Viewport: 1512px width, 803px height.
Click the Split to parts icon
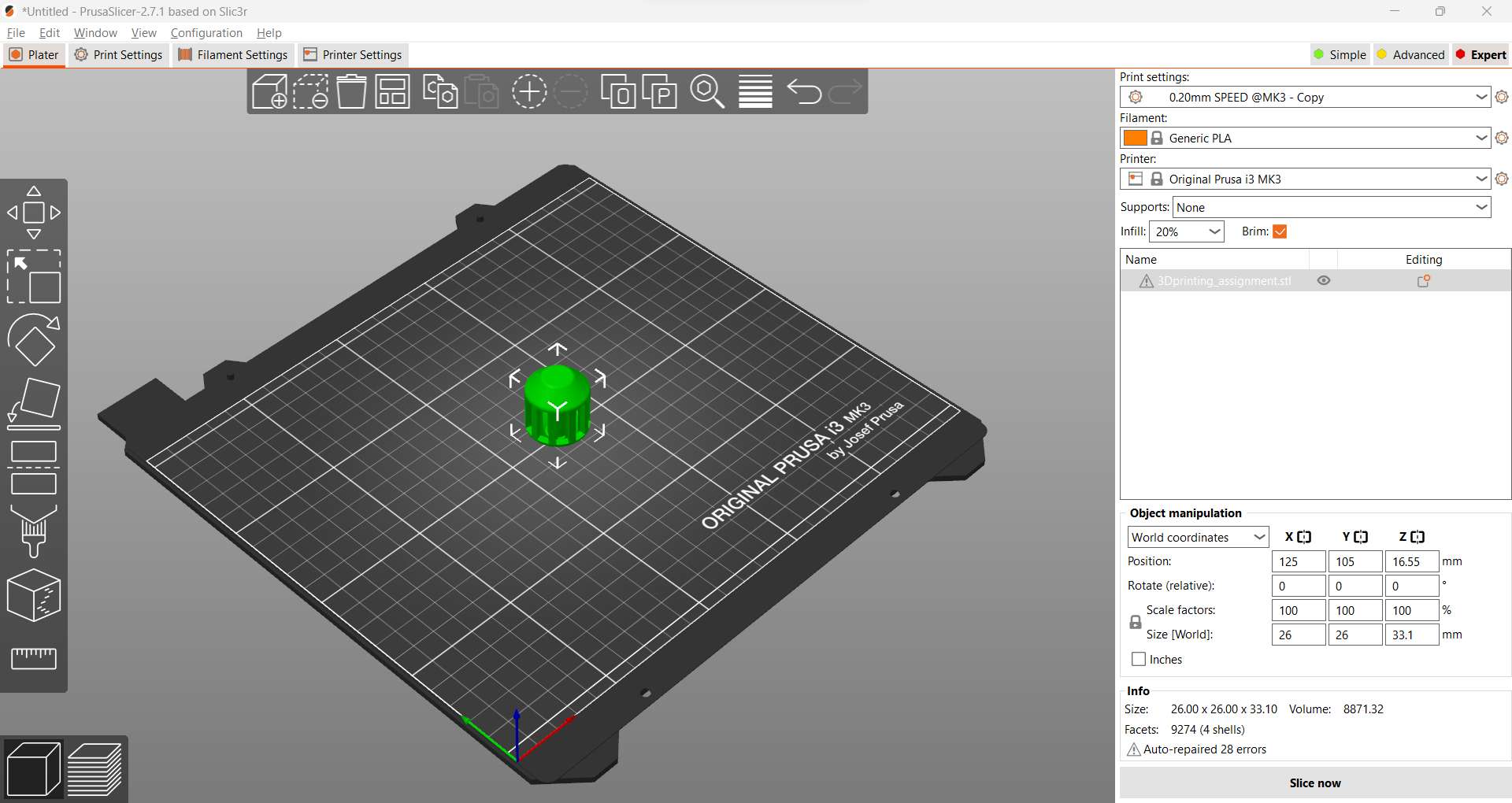click(x=660, y=92)
